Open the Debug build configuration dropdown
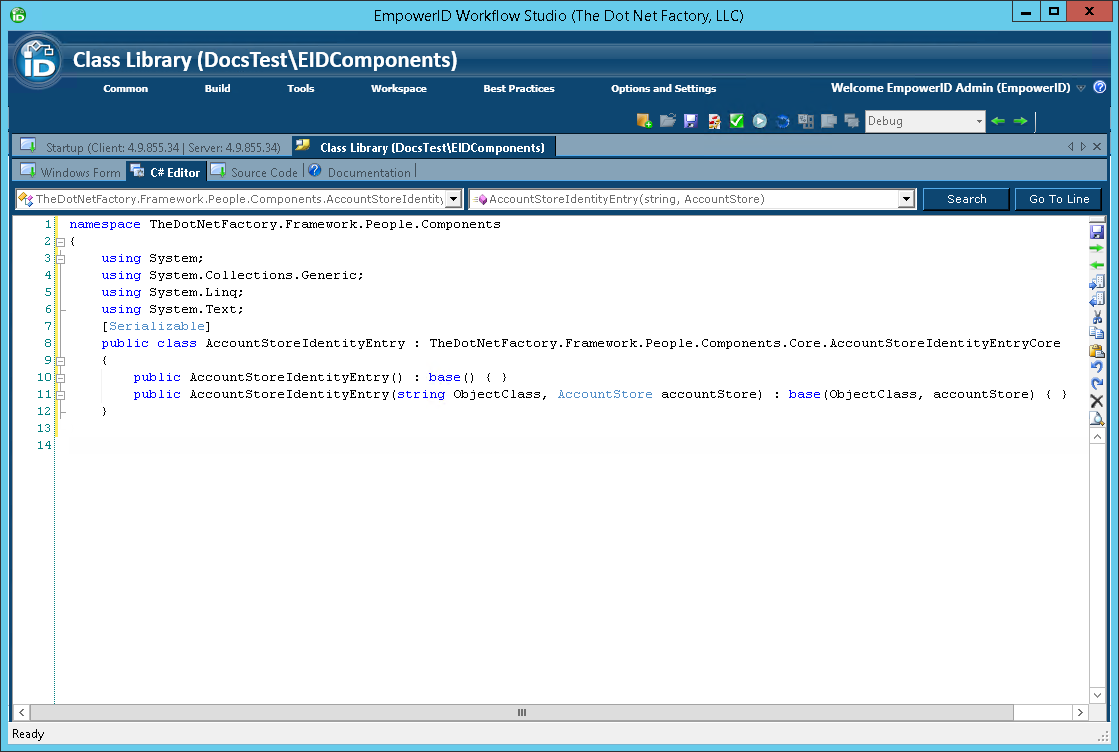Image resolution: width=1119 pixels, height=752 pixels. coord(979,121)
